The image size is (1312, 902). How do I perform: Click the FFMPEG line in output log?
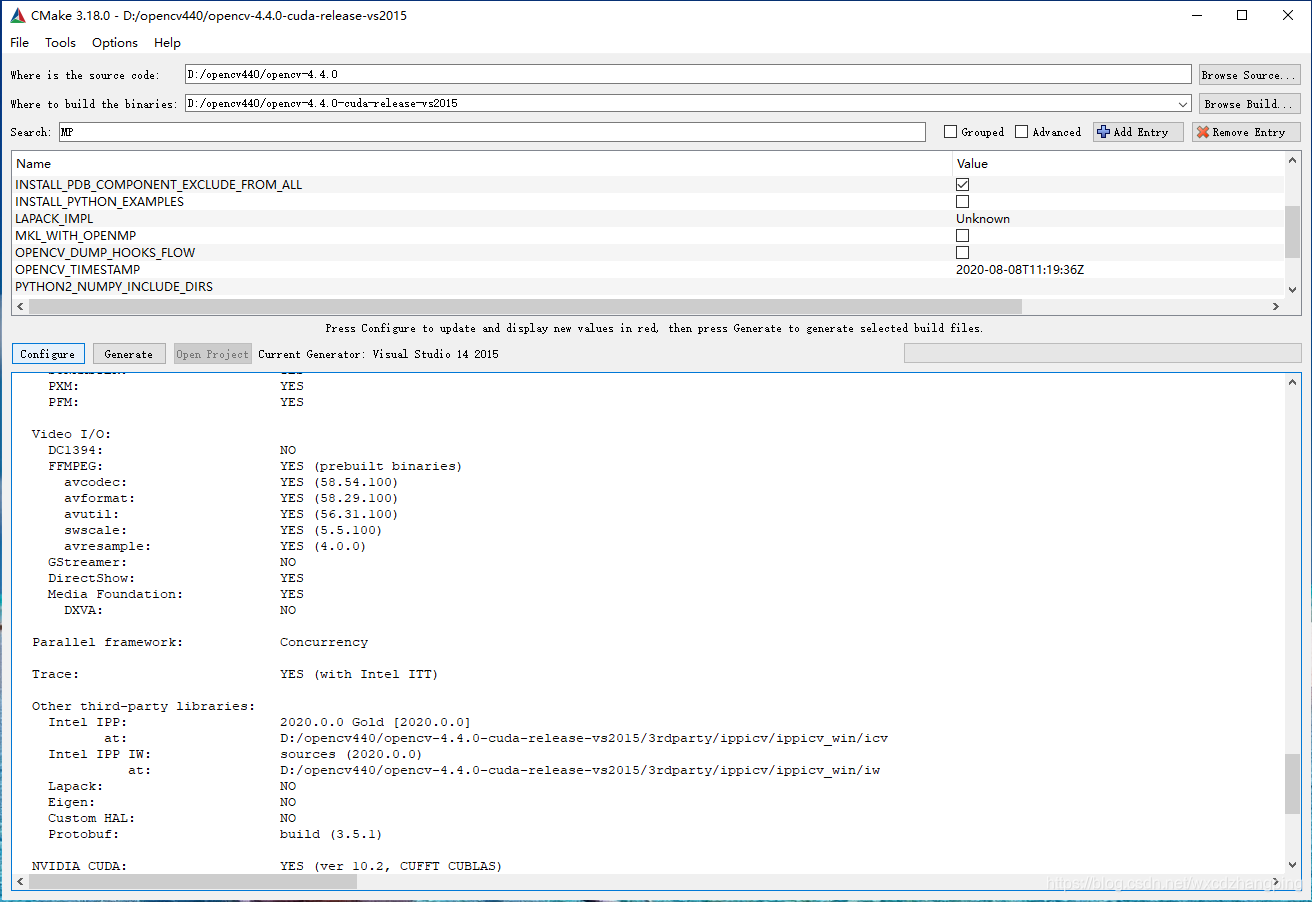255,466
